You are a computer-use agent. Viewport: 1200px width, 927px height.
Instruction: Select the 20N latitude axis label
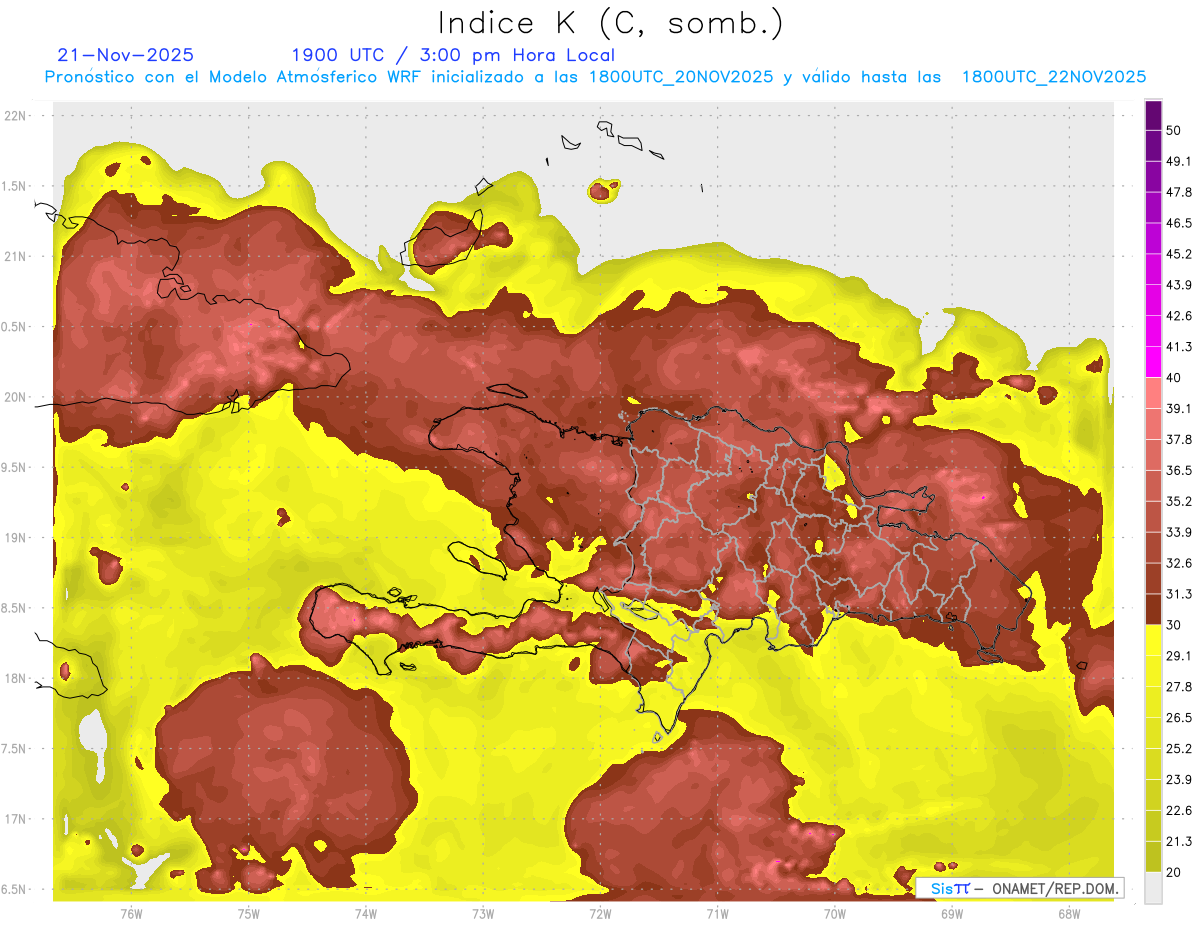coord(16,397)
